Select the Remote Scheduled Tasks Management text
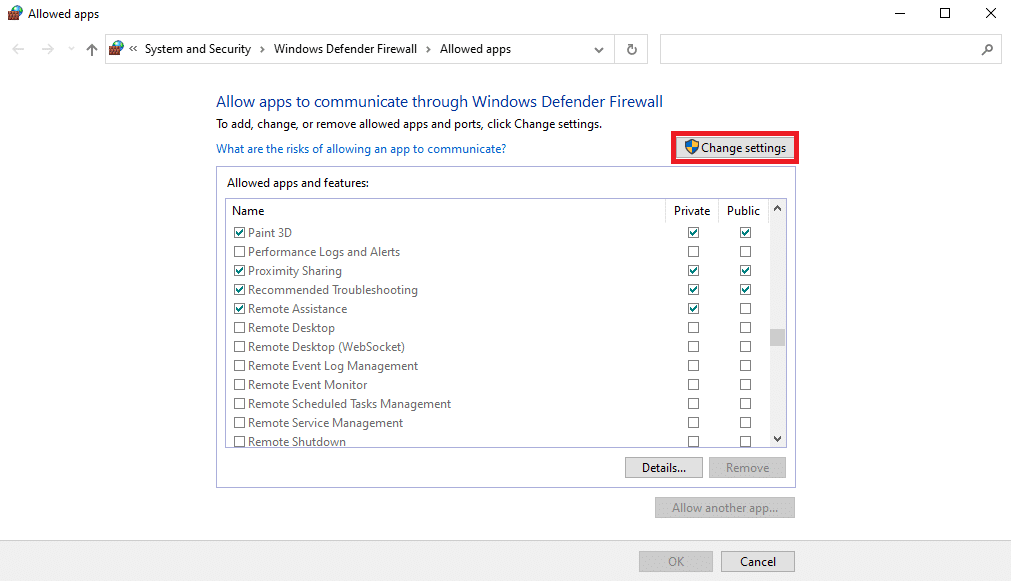 [349, 404]
